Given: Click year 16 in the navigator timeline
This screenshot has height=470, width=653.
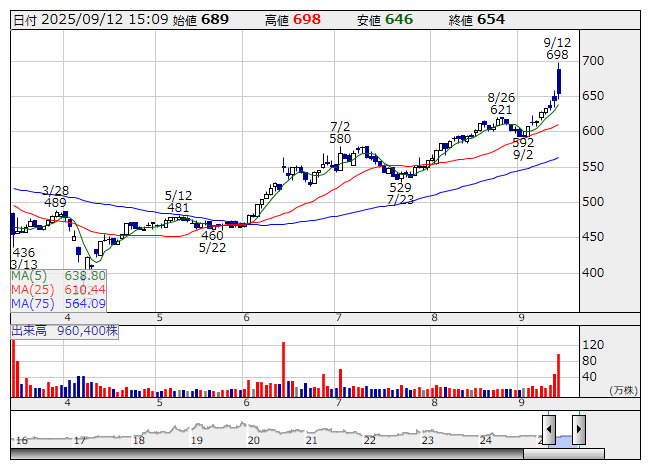Looking at the screenshot, I should click(x=21, y=440).
